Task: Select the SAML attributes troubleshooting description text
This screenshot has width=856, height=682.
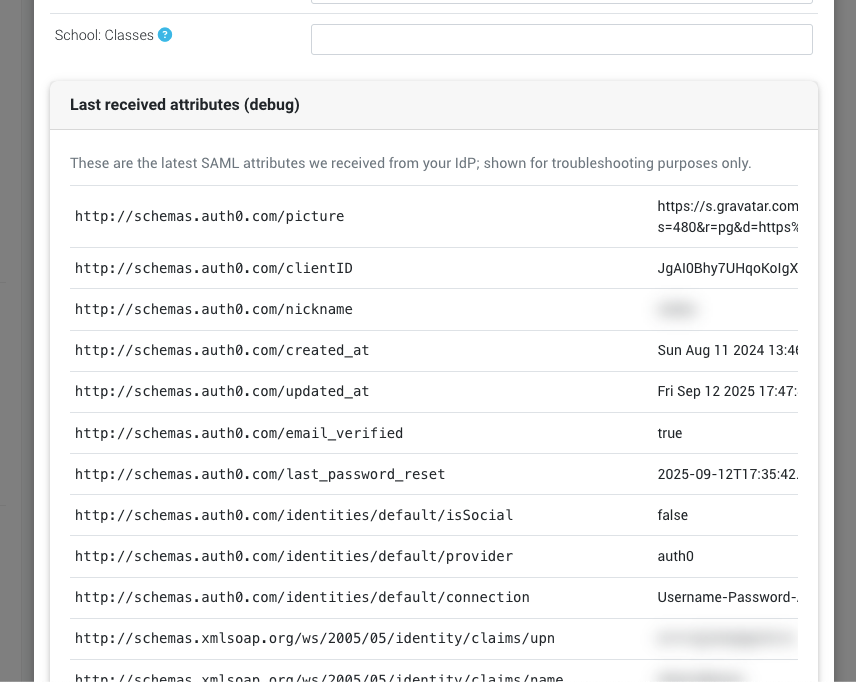Action: 411,163
